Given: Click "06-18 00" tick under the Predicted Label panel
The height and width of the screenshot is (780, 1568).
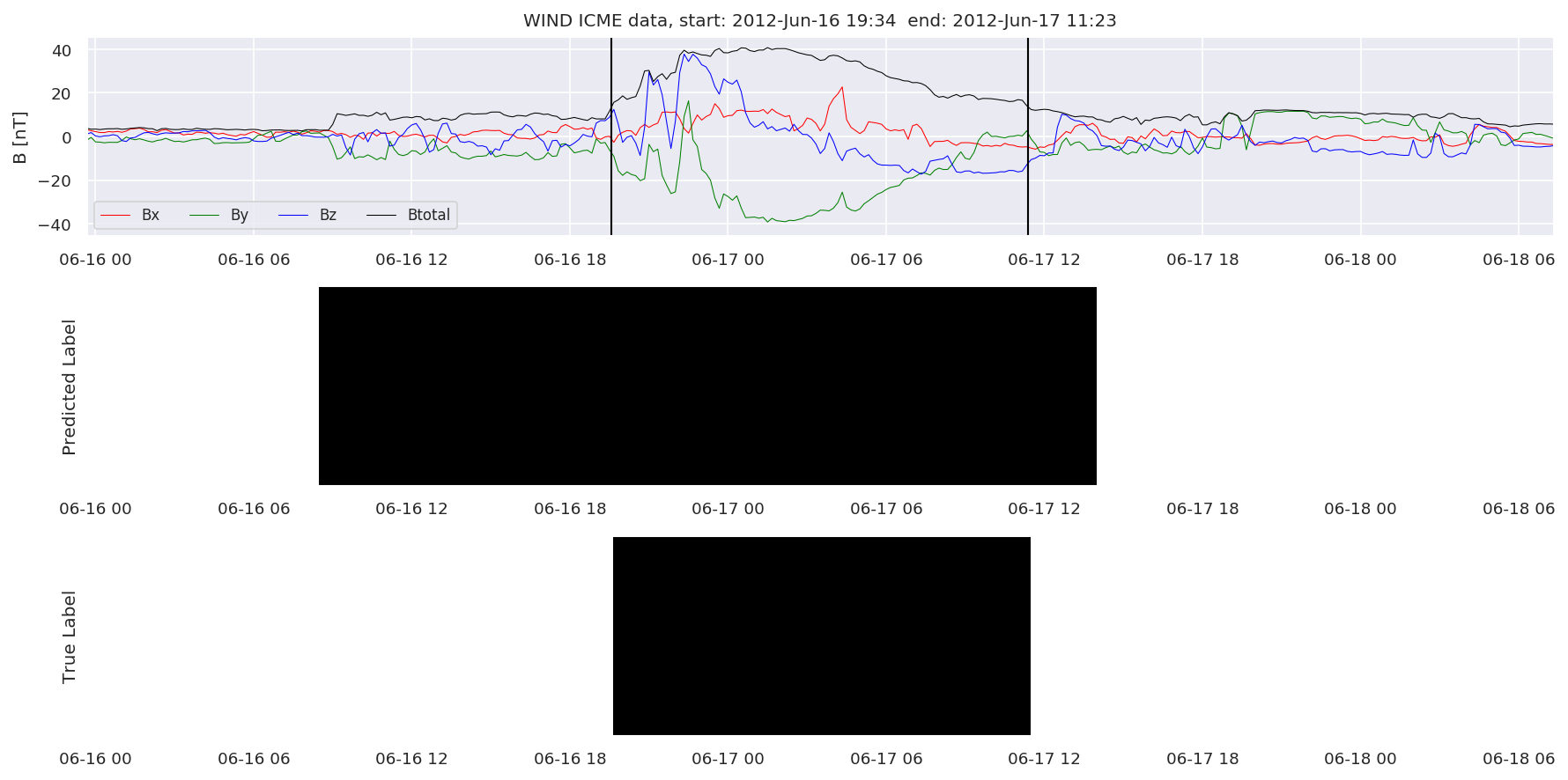Looking at the screenshot, I should 1360,509.
